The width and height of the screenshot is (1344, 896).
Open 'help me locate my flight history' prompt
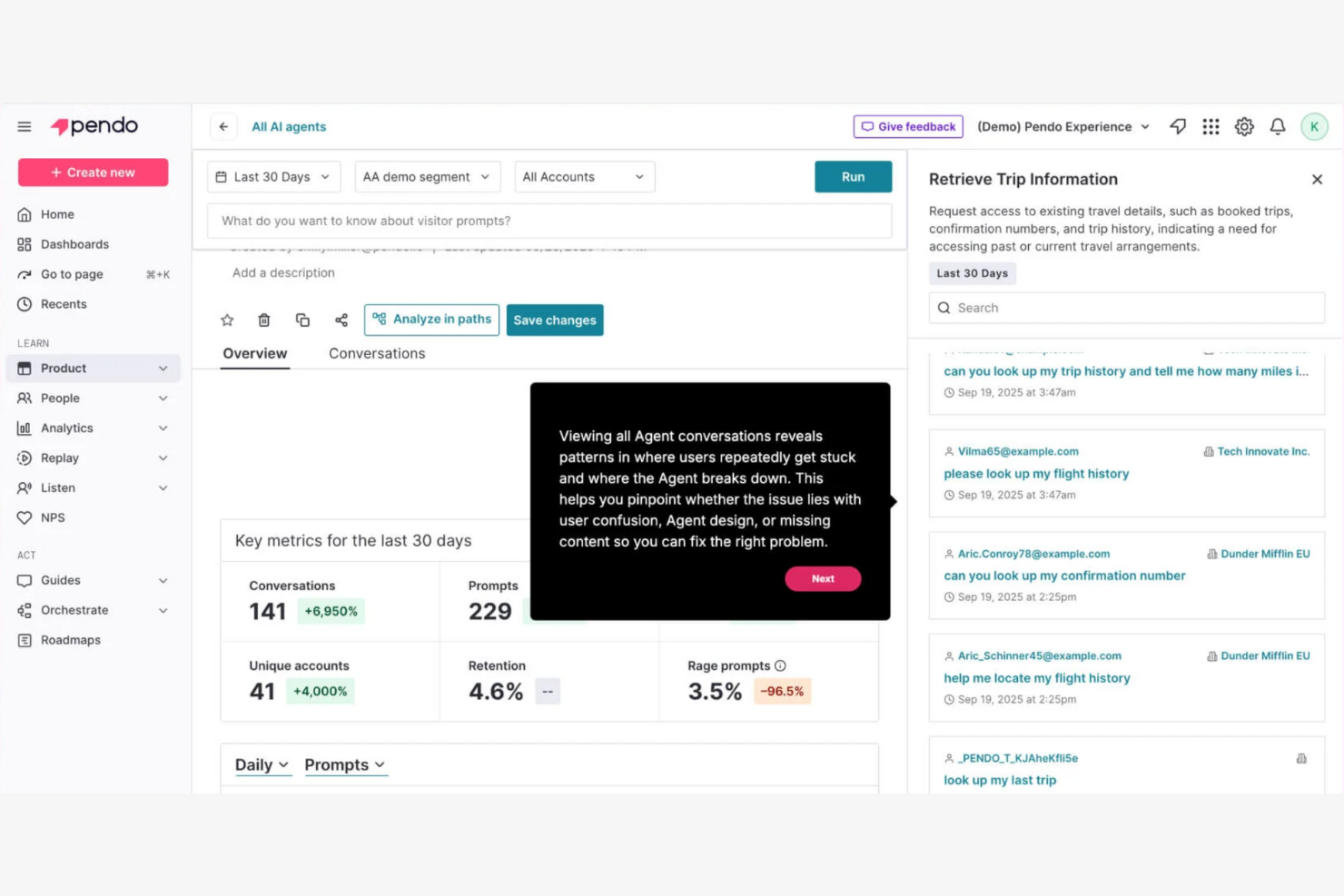[1037, 678]
